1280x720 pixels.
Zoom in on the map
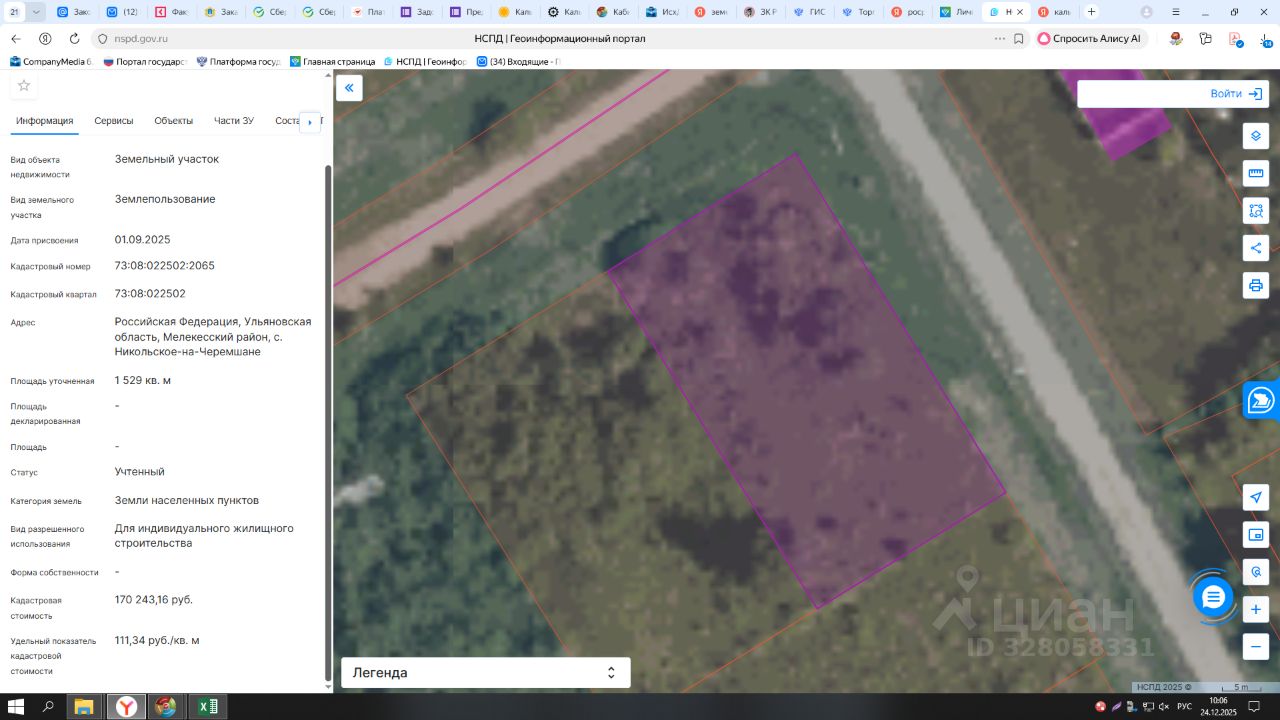[x=1256, y=609]
